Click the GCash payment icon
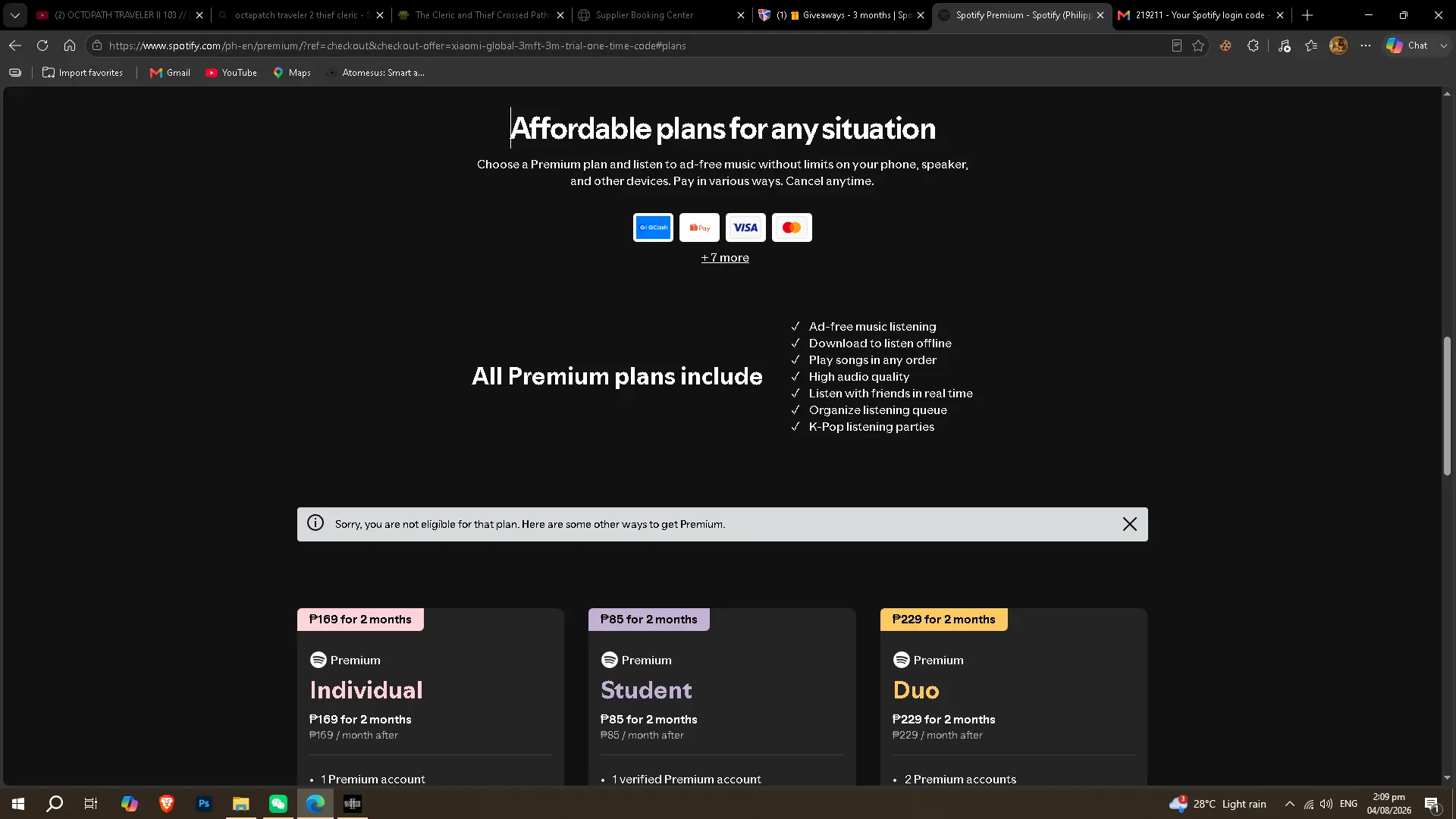 coord(653,227)
